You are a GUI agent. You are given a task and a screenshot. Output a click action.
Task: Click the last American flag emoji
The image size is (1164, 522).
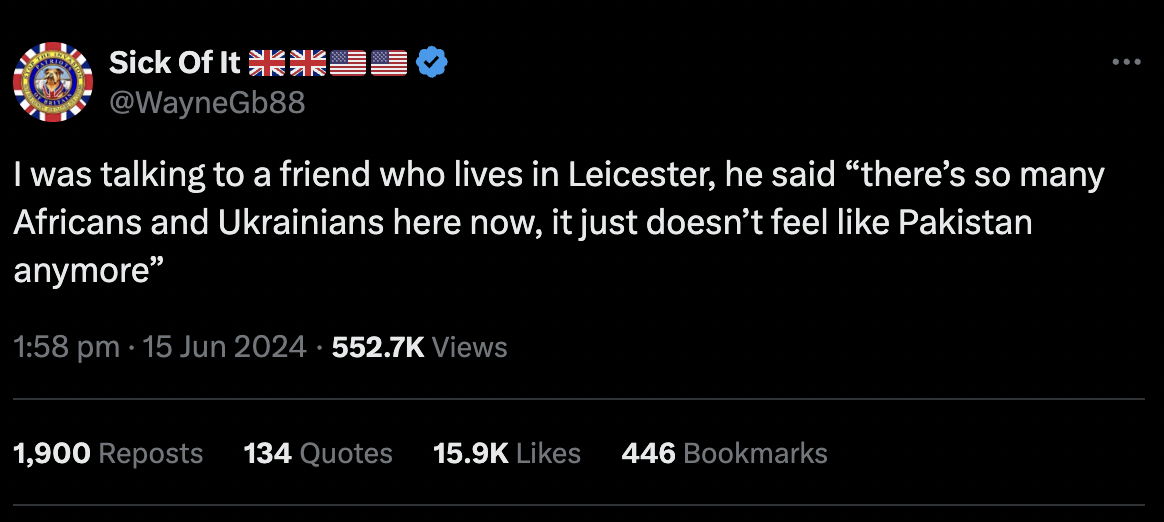(x=389, y=63)
